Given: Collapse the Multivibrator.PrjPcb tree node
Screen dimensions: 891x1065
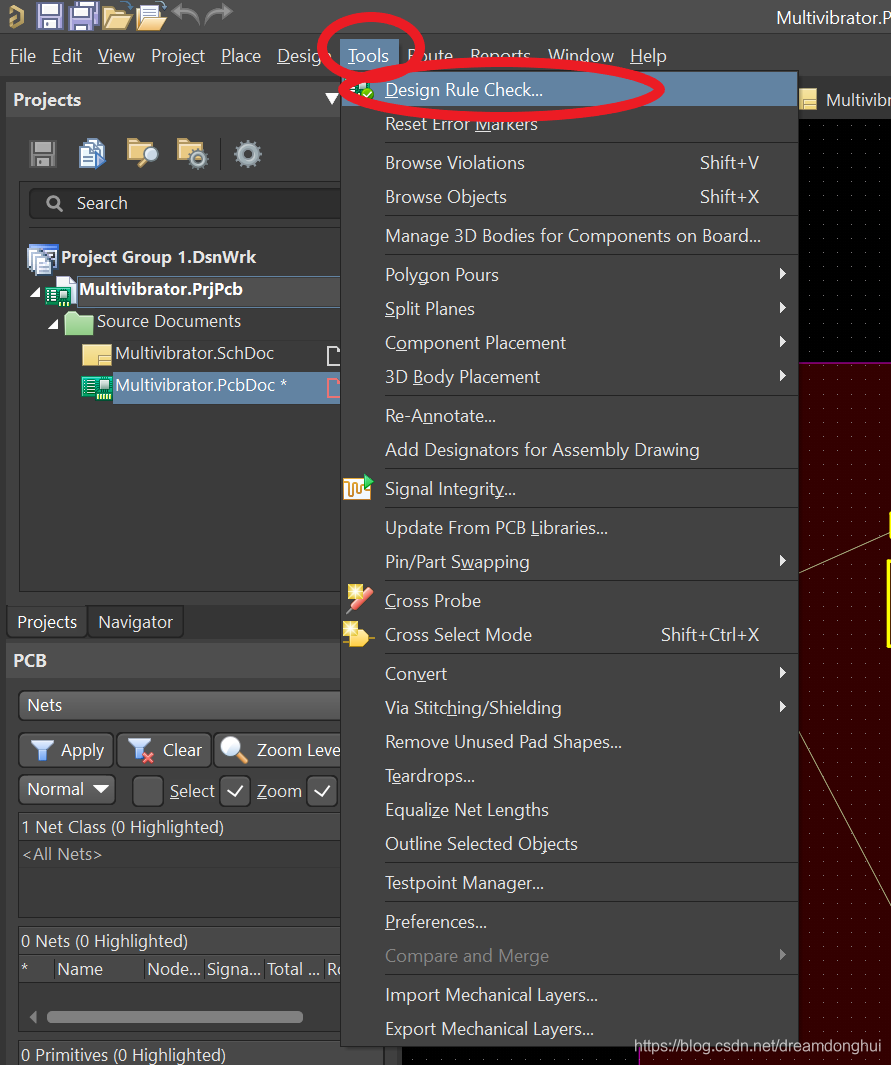Looking at the screenshot, I should (35, 292).
